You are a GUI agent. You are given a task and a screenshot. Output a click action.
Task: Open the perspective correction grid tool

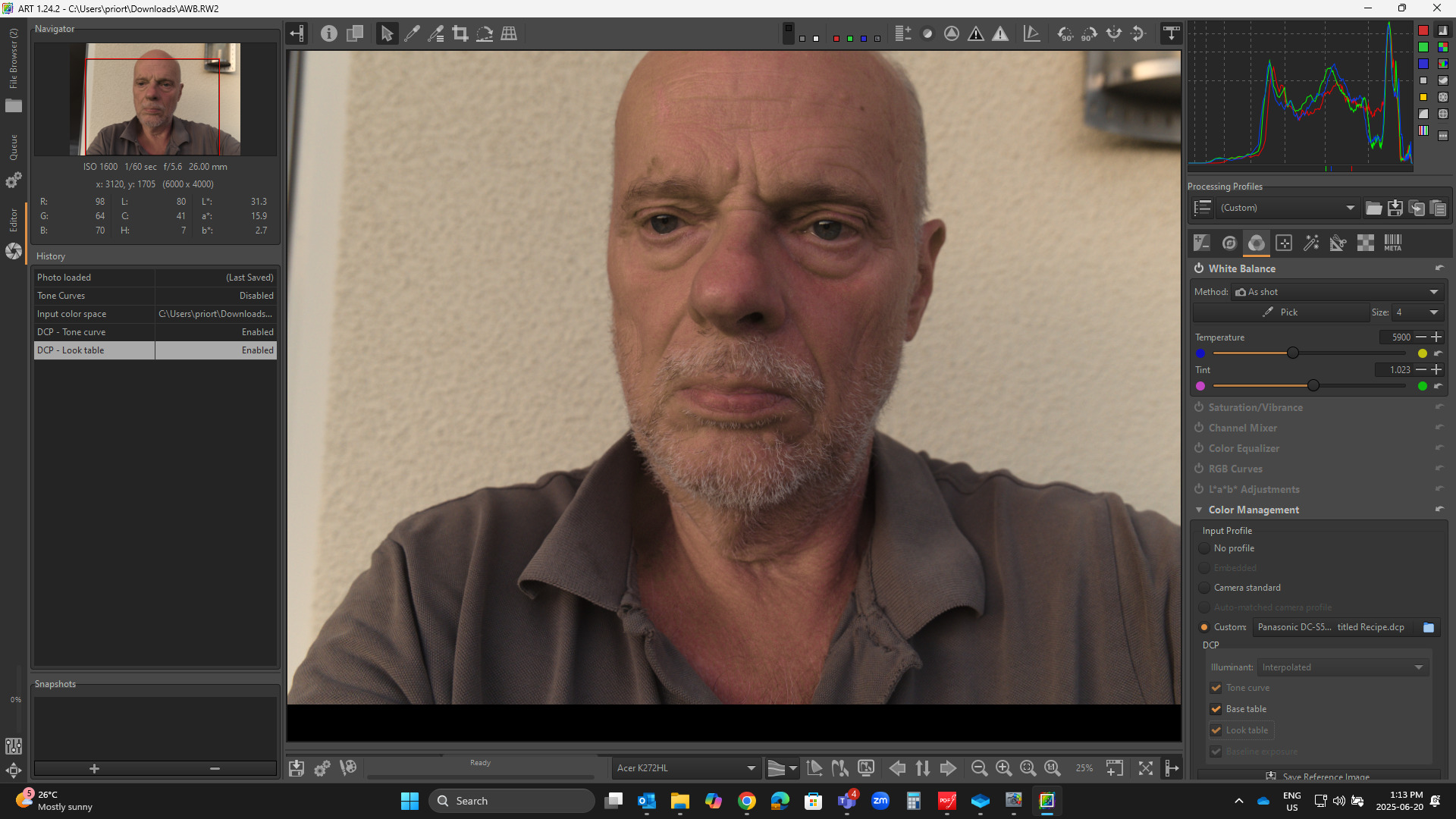tap(509, 33)
